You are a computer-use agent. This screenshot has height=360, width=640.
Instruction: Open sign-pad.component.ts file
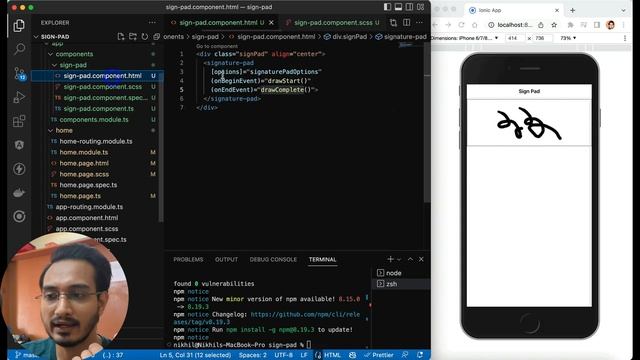point(98,109)
